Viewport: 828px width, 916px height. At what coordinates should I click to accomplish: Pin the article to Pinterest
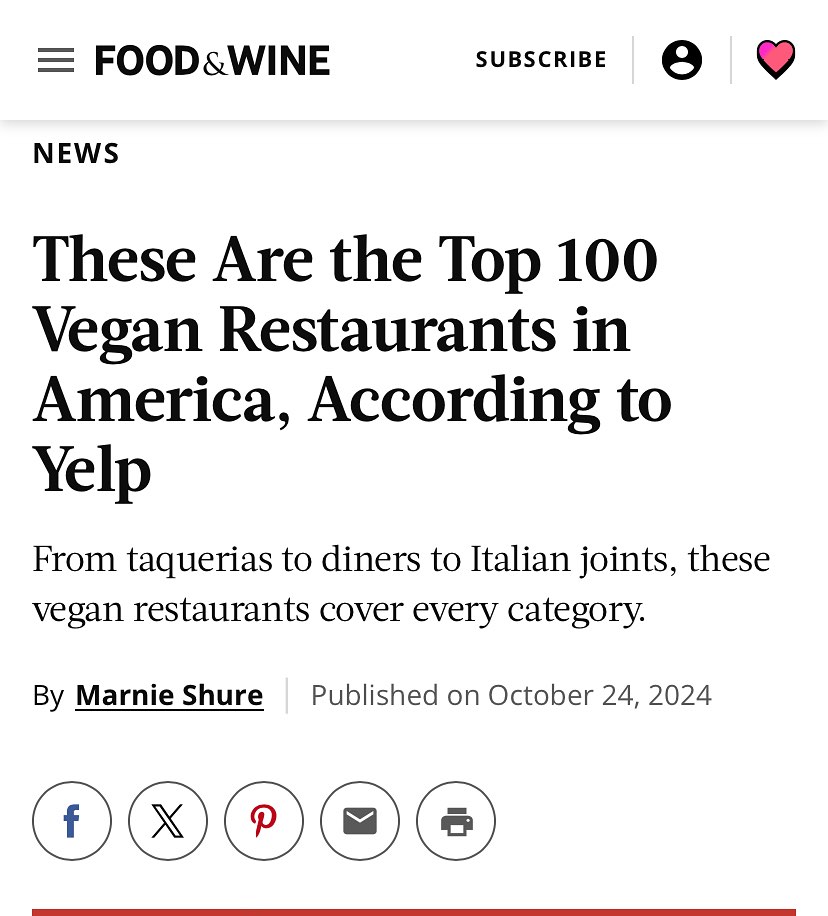pyautogui.click(x=264, y=821)
